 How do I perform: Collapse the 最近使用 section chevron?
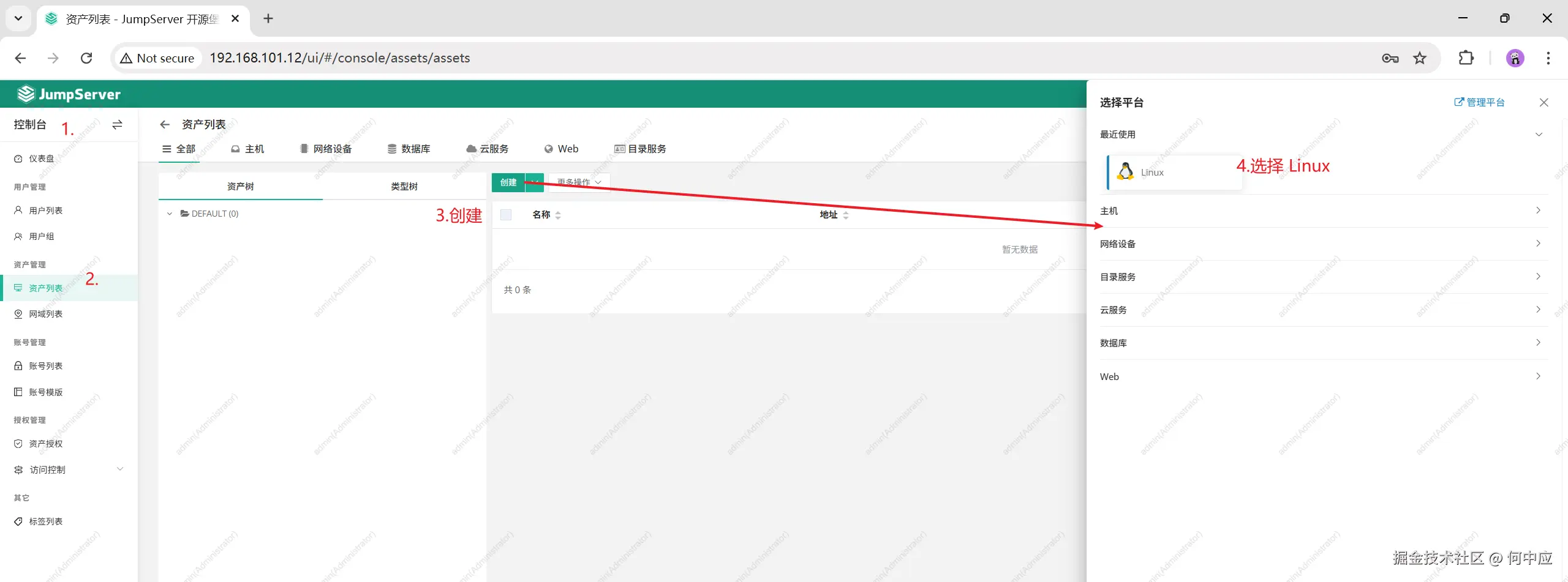click(1539, 134)
